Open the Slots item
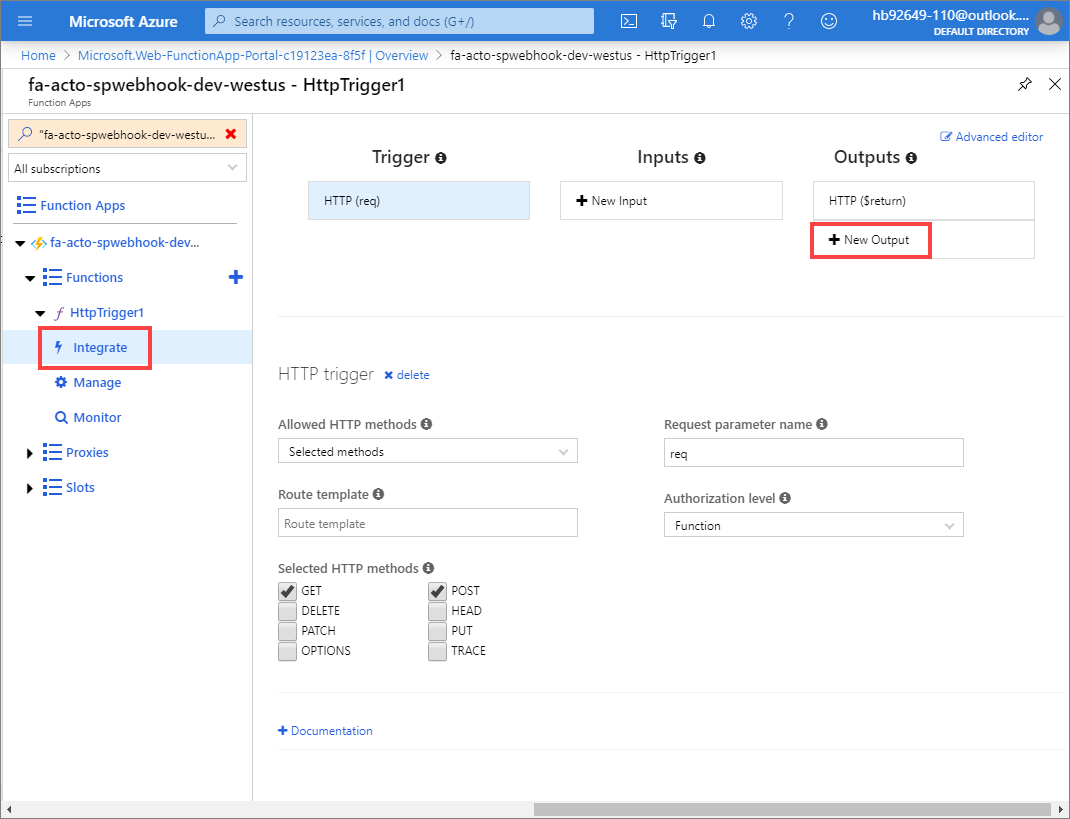Screen dimensions: 1070x819 pos(81,487)
